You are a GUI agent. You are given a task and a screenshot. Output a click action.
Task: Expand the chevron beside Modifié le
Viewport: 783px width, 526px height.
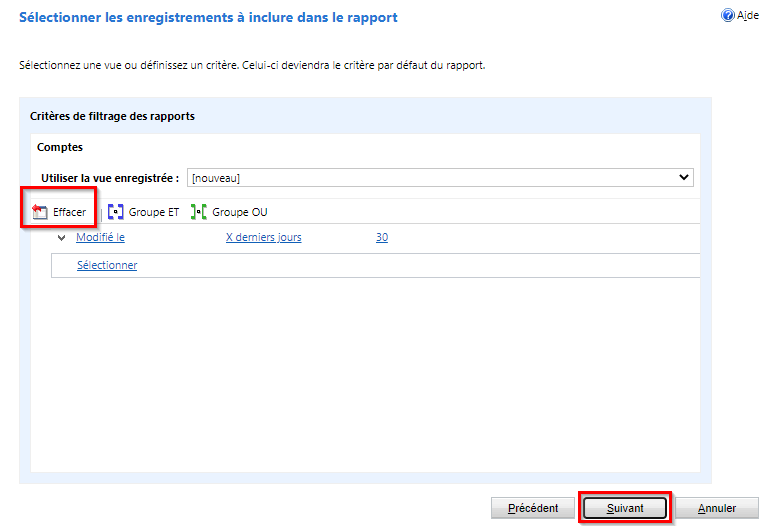(61, 238)
